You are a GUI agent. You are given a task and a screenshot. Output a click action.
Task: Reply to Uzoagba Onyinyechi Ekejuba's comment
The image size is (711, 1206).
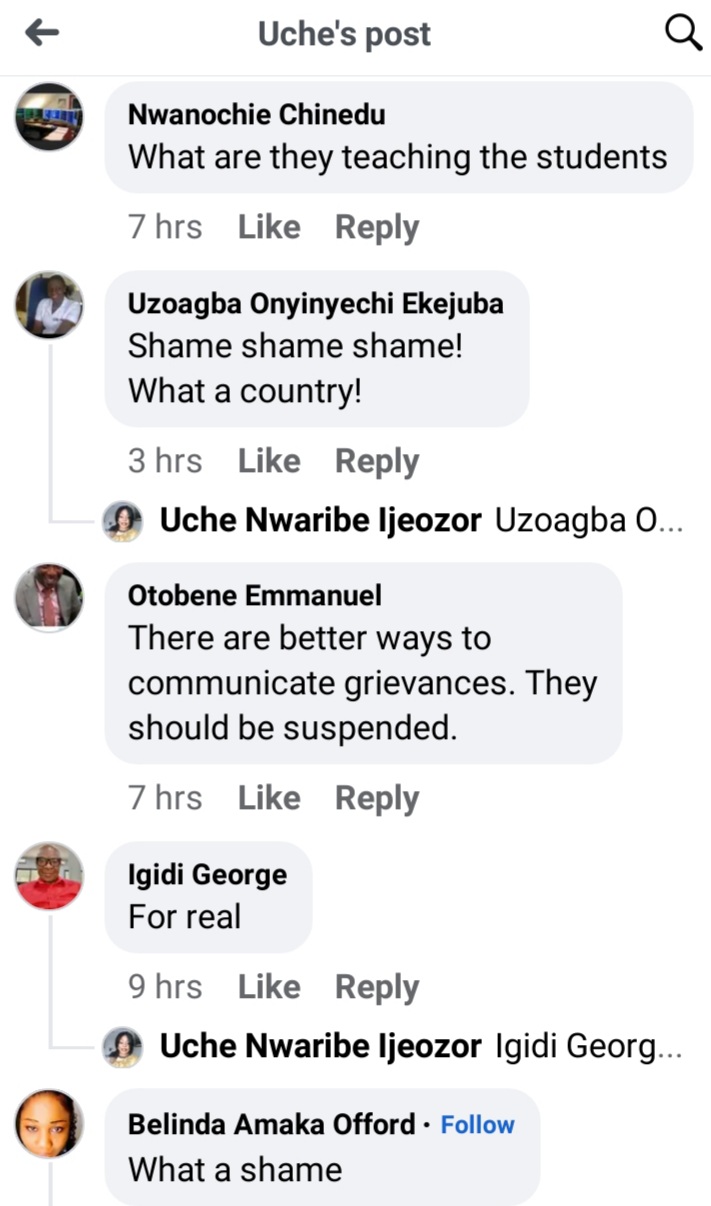[377, 461]
